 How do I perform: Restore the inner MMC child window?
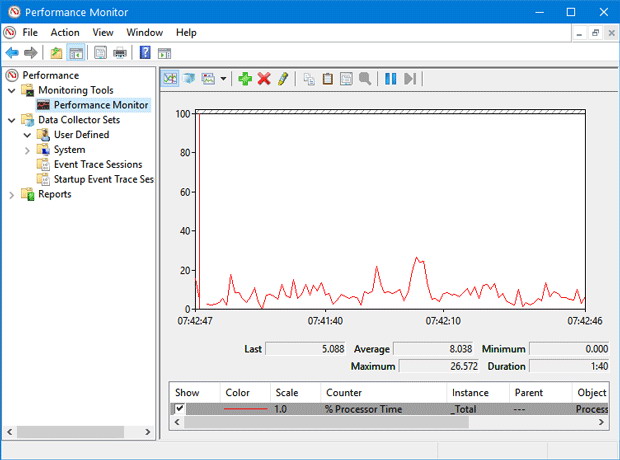(595, 33)
